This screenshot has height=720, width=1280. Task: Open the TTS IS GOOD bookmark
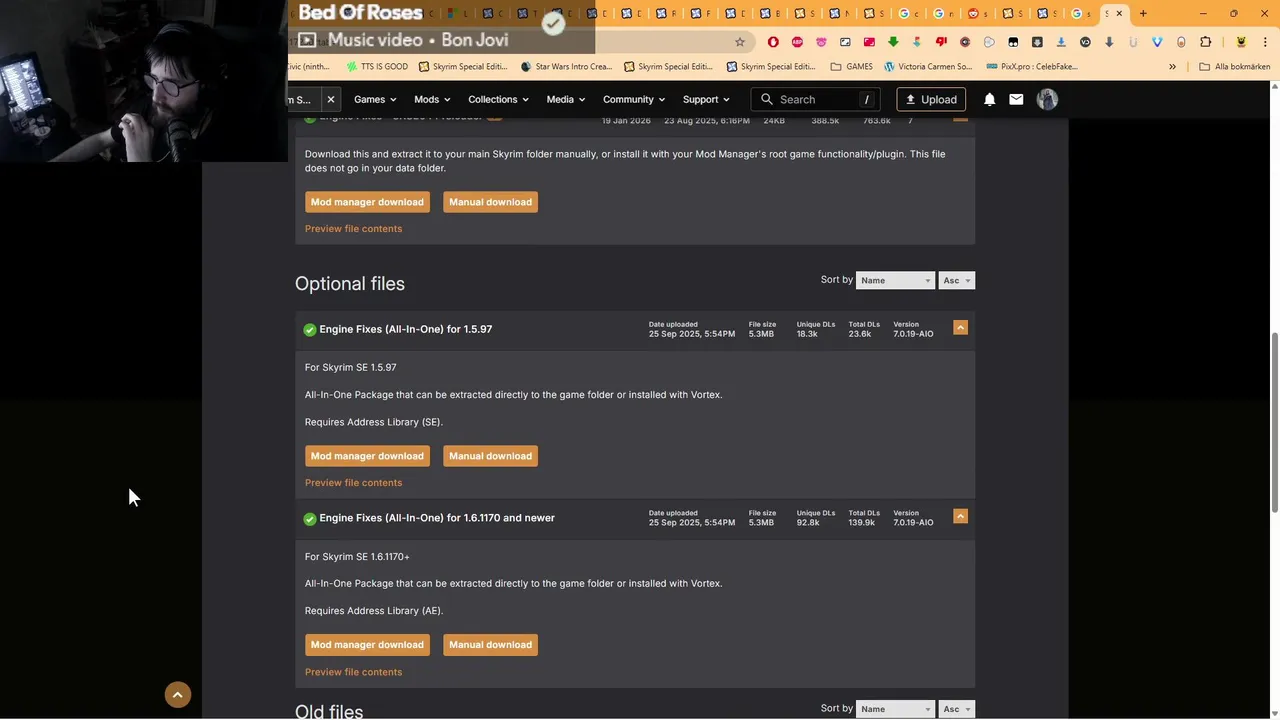click(x=376, y=67)
